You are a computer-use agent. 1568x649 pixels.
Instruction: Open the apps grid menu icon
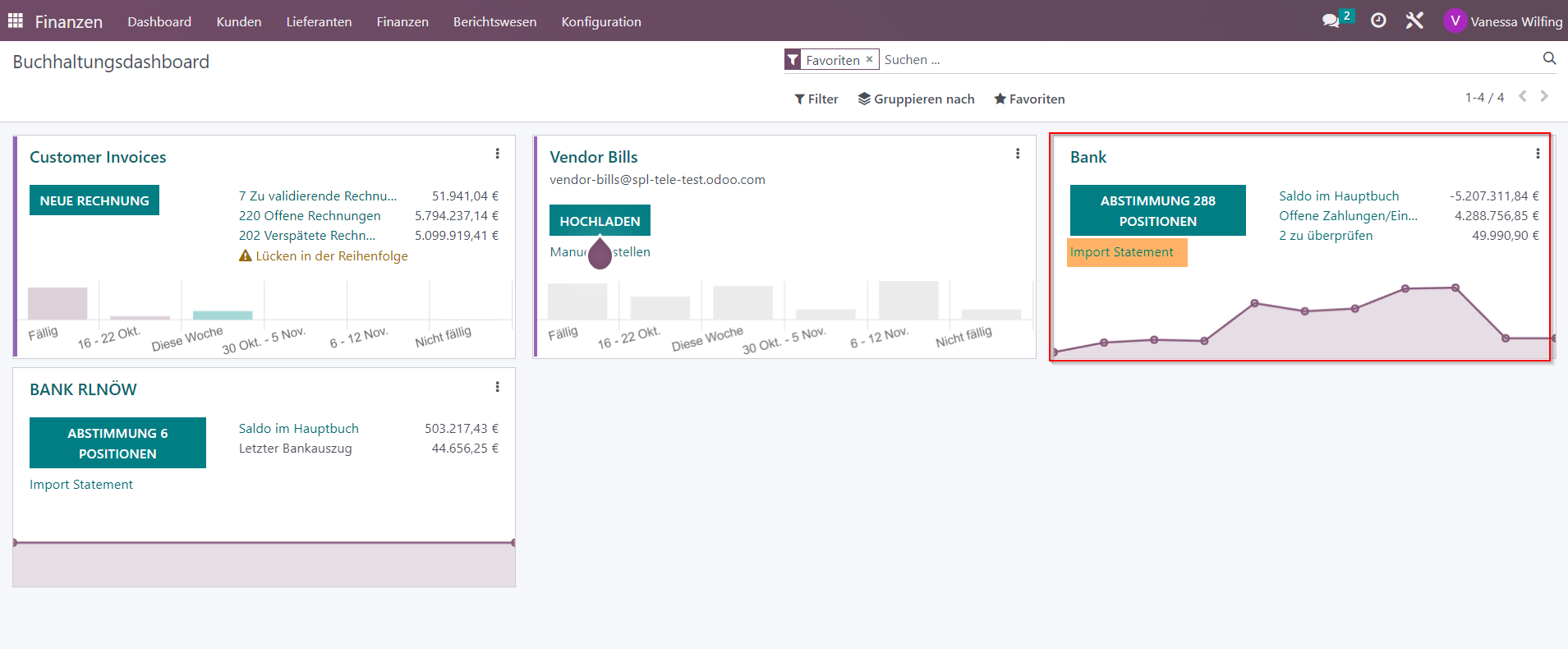point(16,21)
